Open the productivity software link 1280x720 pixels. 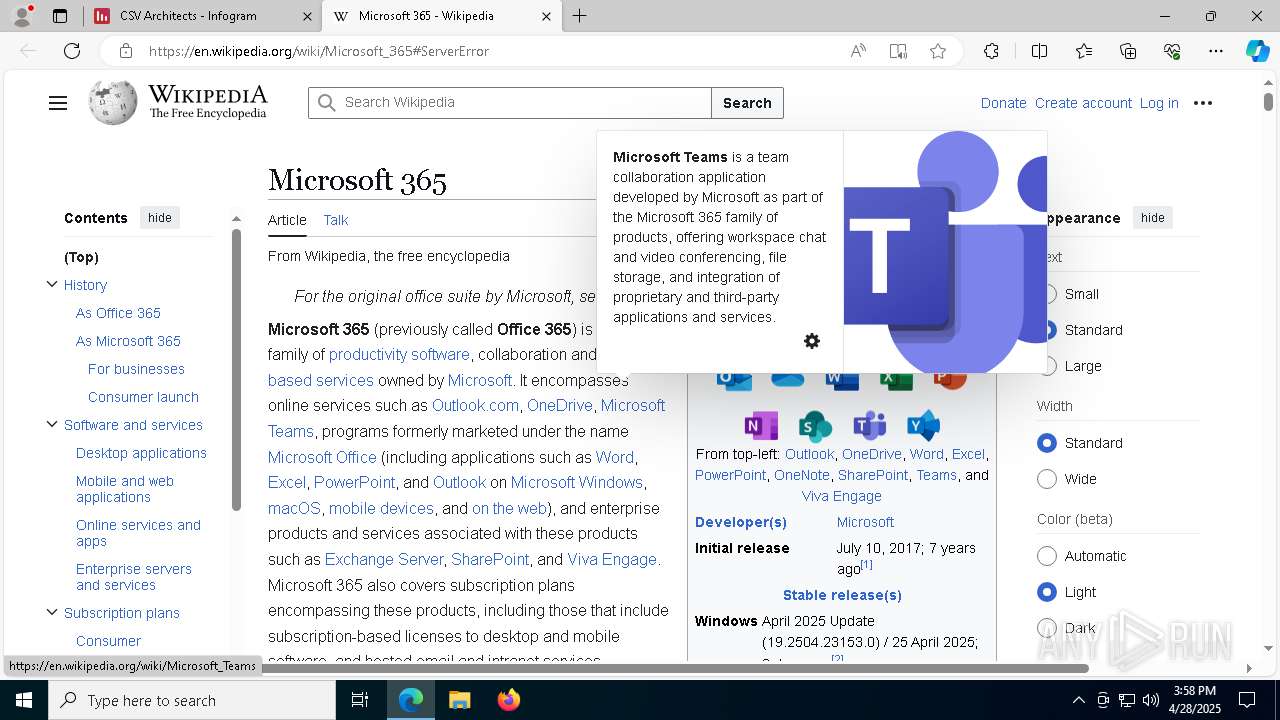(x=399, y=354)
